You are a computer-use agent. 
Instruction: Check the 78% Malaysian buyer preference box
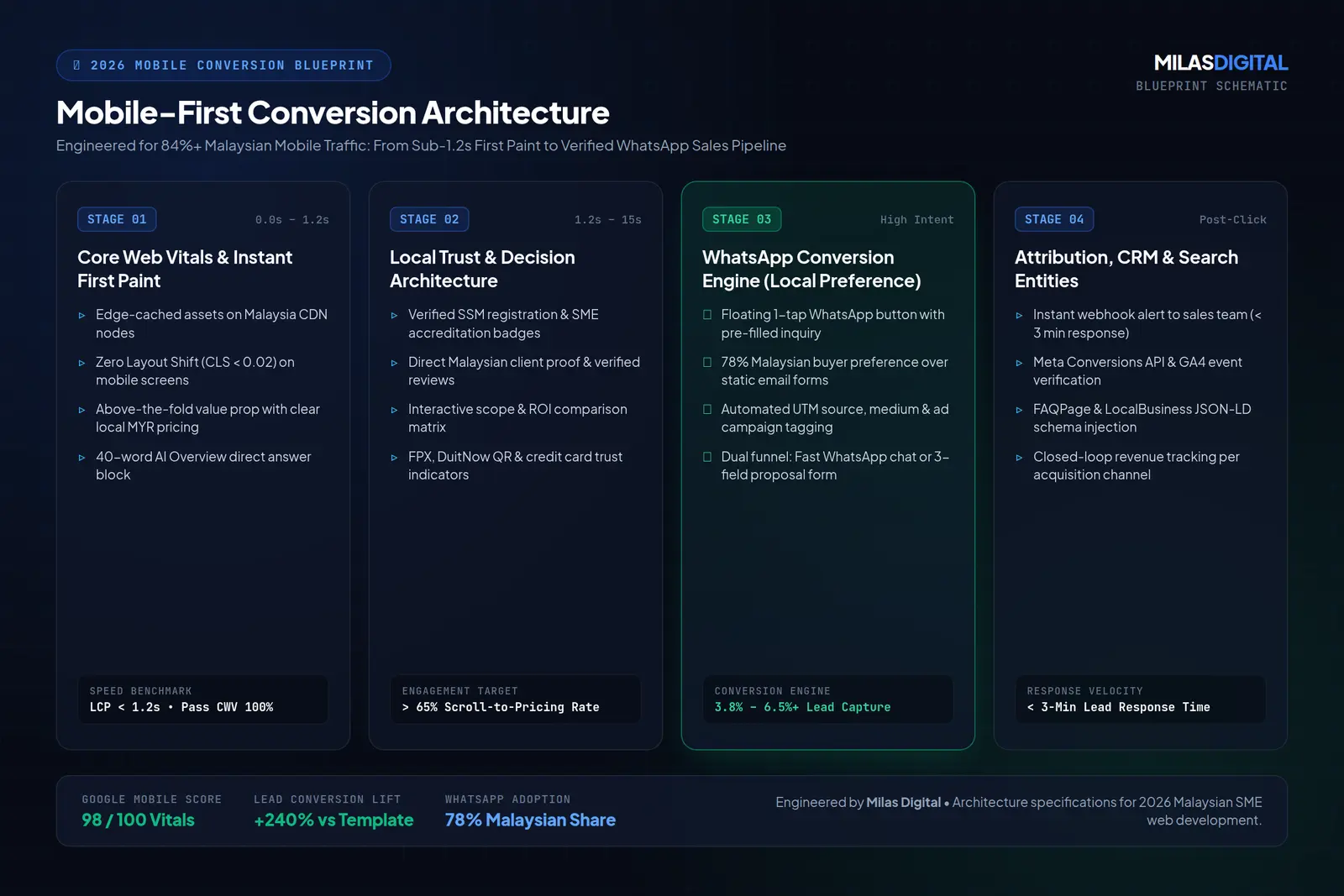tap(707, 362)
